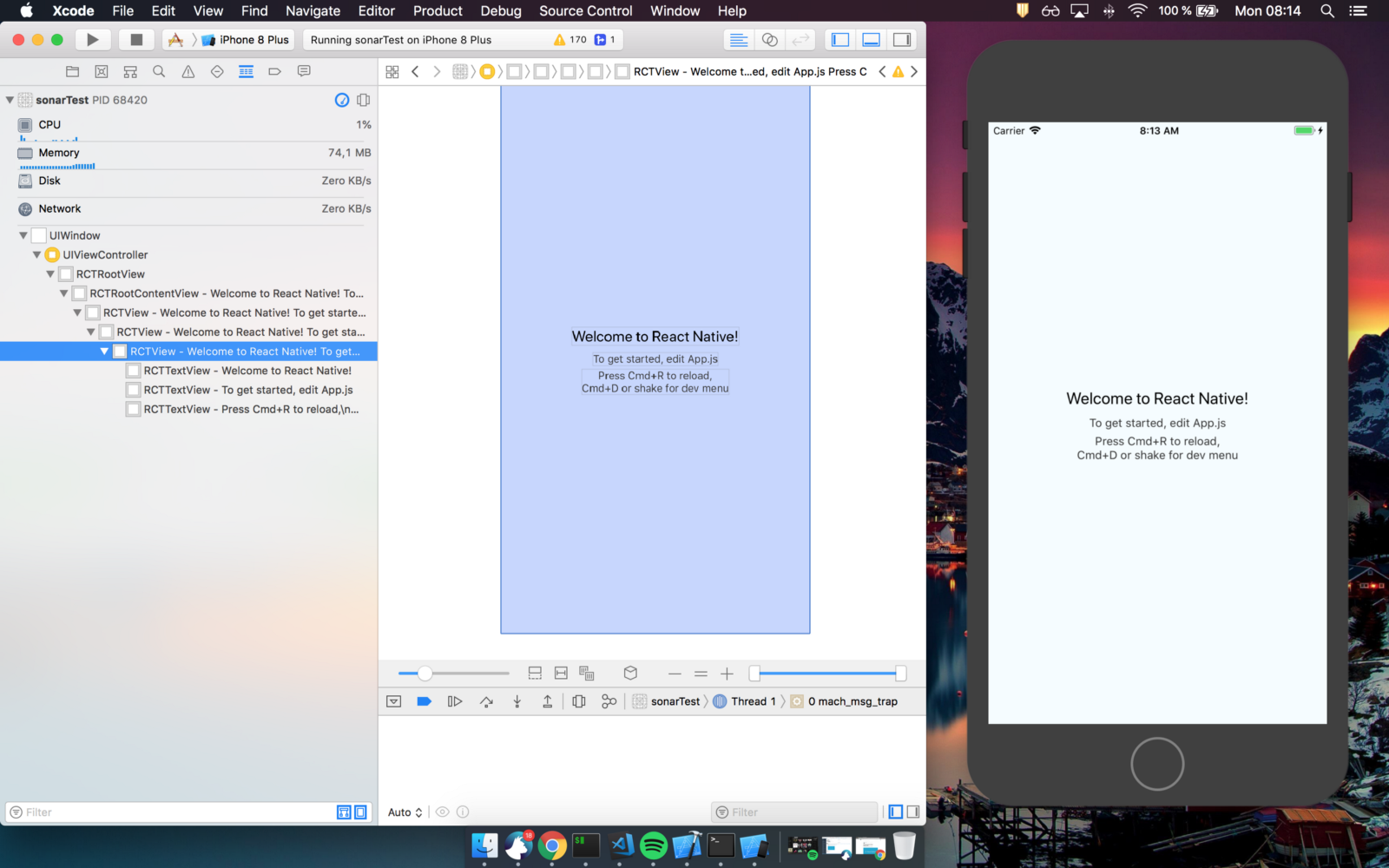This screenshot has height=868, width=1389.
Task: Click the Run (play) button
Action: 92,39
